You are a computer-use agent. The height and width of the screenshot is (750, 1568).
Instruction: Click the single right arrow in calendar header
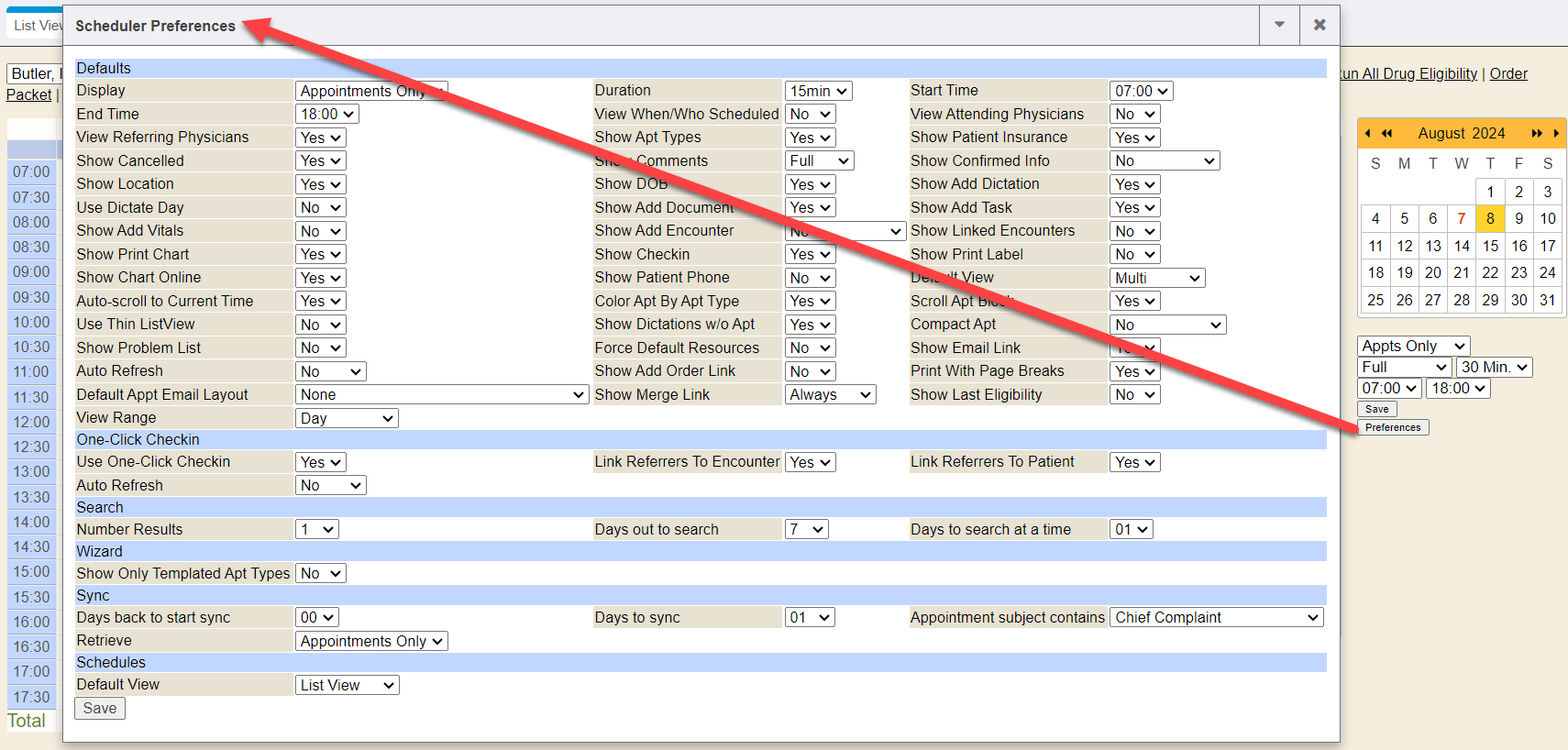(x=1556, y=133)
